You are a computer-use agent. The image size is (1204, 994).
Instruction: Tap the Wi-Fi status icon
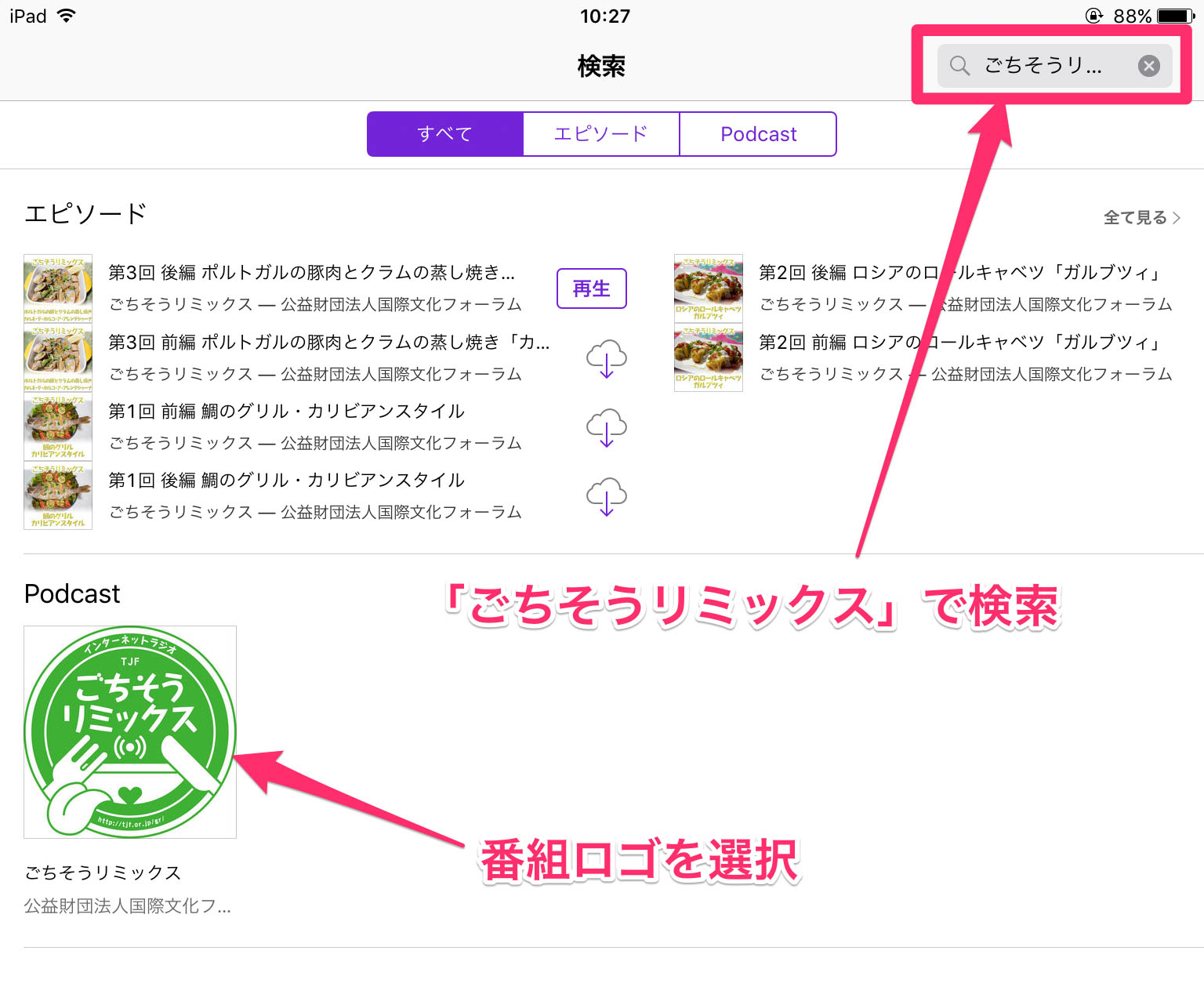tap(67, 16)
